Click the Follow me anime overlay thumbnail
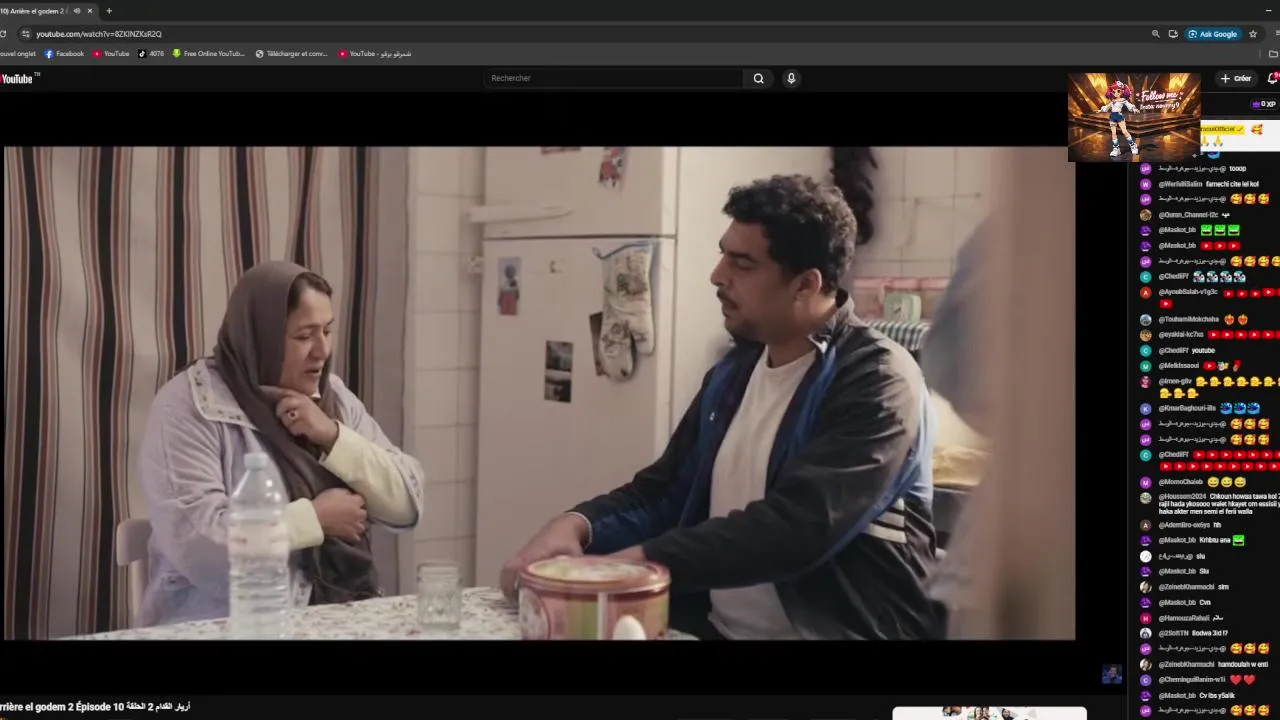Image resolution: width=1280 pixels, height=720 pixels. pos(1134,117)
